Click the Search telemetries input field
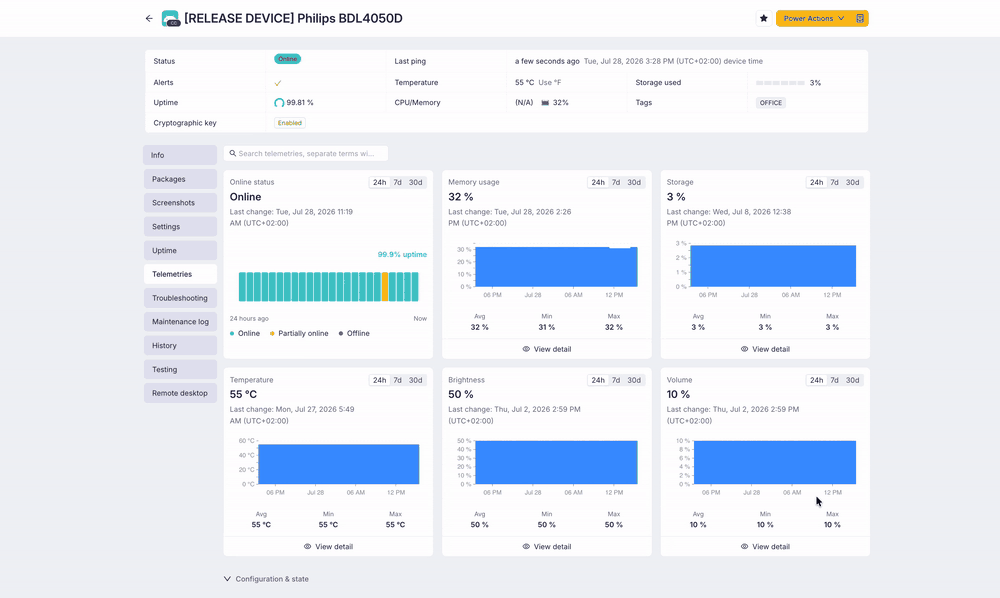The width and height of the screenshot is (1000, 598). pos(305,154)
